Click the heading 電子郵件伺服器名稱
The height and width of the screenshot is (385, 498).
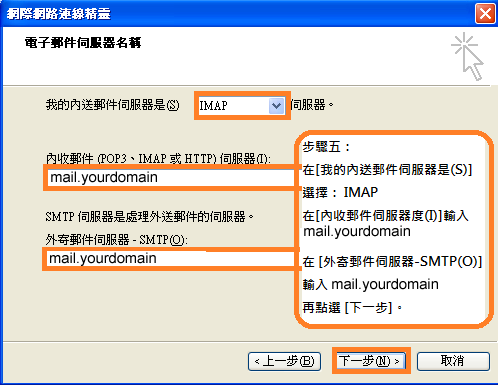coord(83,43)
